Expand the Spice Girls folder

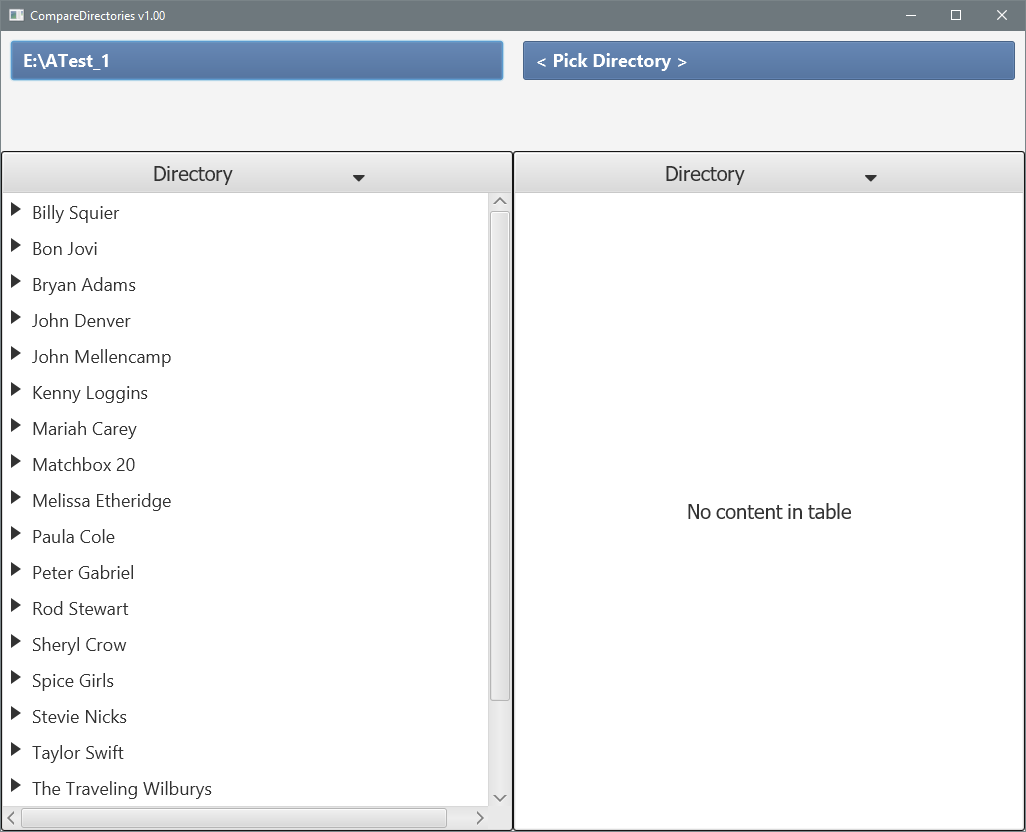[x=16, y=678]
